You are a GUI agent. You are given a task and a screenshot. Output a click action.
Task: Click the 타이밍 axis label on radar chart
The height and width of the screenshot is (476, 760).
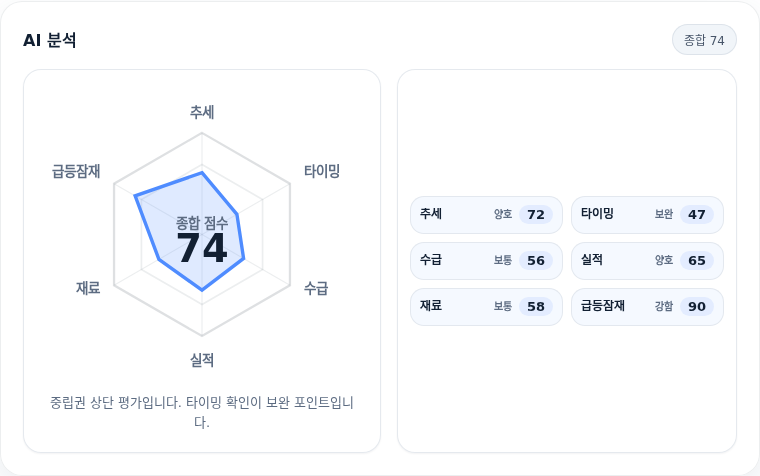click(x=322, y=171)
